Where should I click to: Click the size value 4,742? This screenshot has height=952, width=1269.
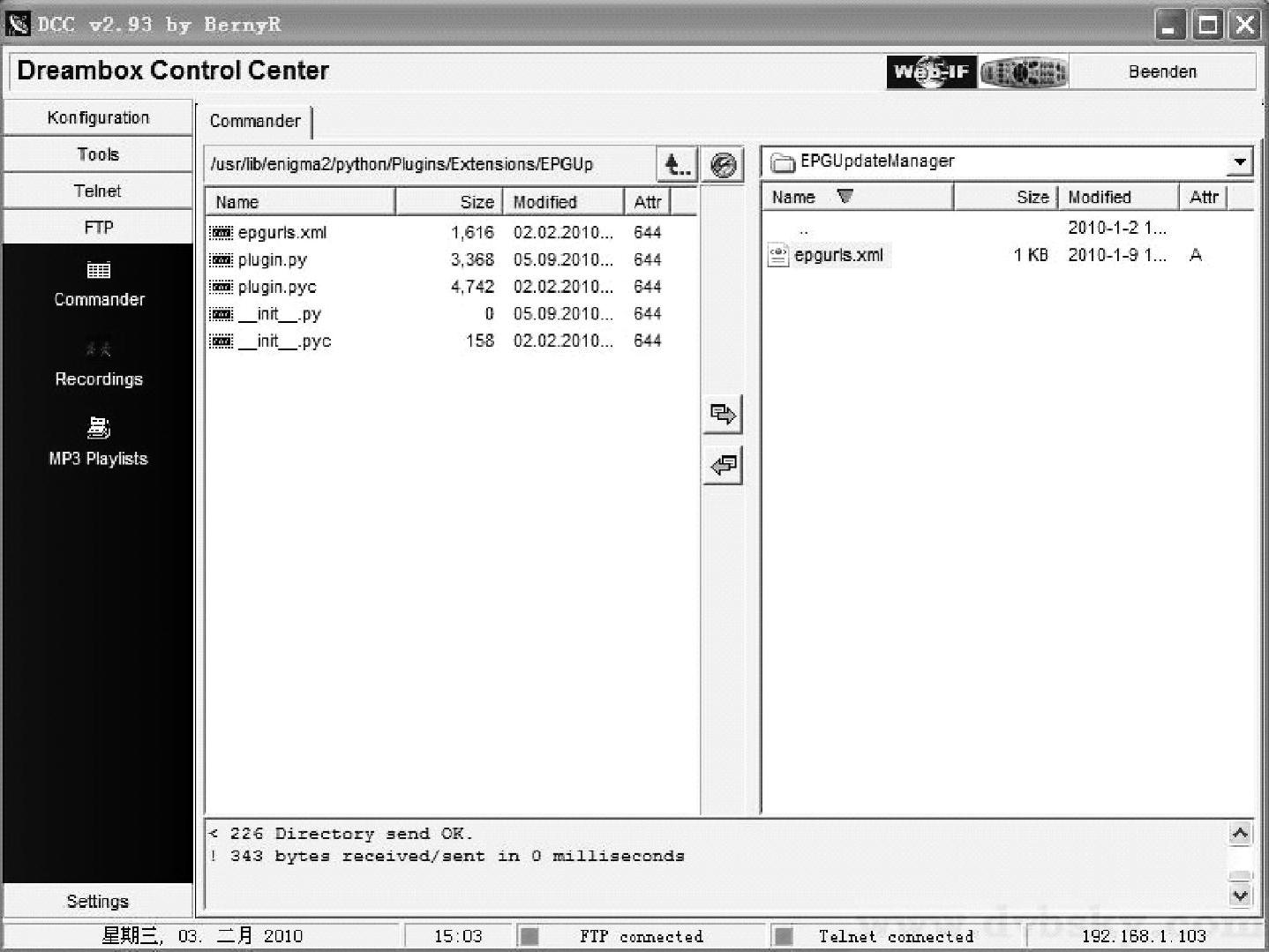[472, 287]
